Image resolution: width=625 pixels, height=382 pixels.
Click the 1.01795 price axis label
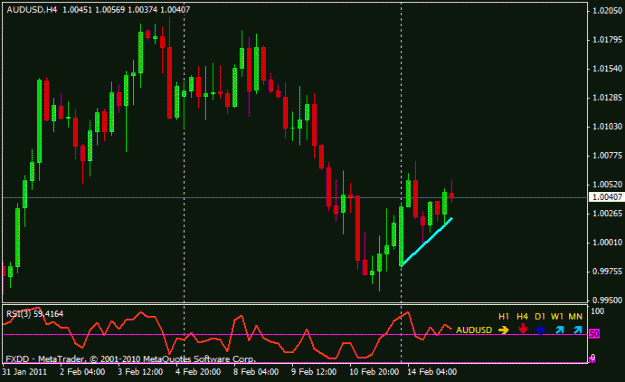click(607, 39)
